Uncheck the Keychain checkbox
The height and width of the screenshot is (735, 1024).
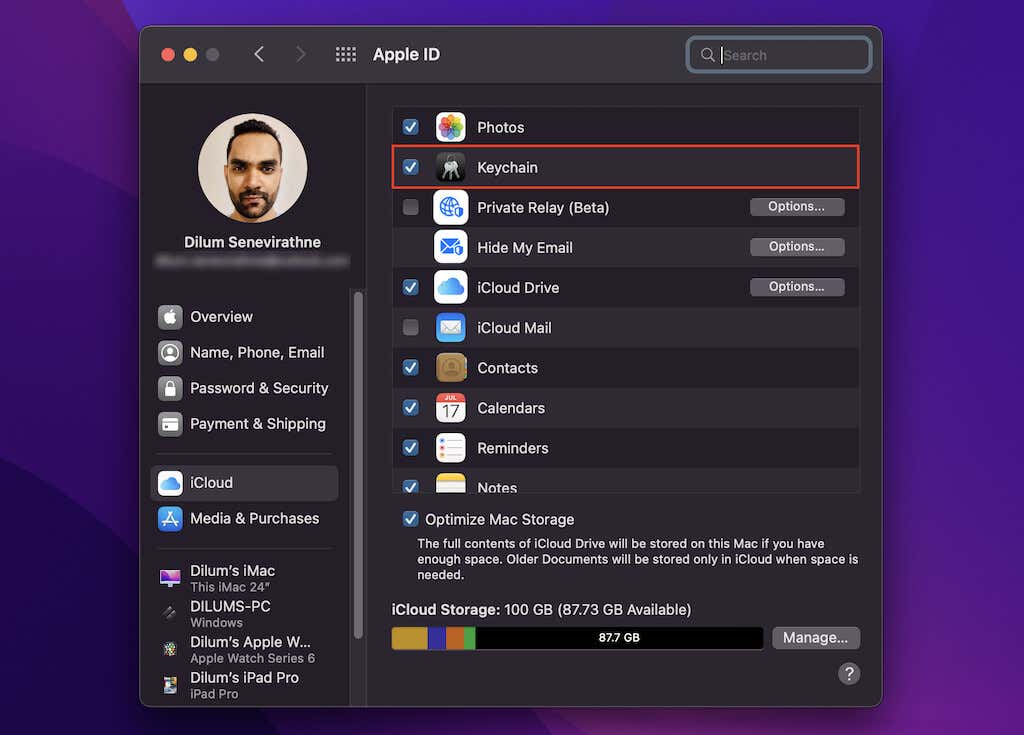click(x=410, y=167)
